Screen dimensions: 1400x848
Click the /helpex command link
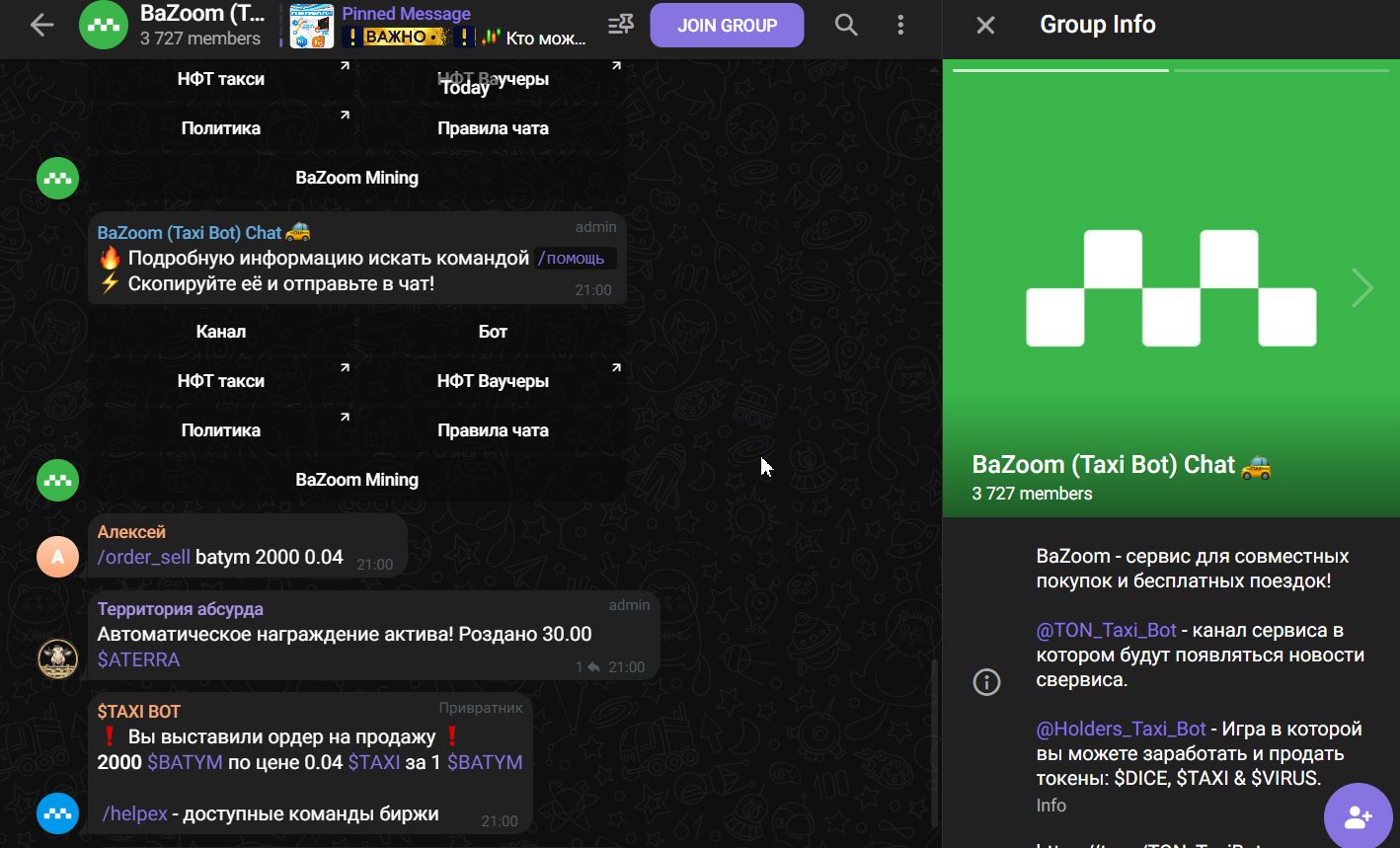tap(135, 813)
